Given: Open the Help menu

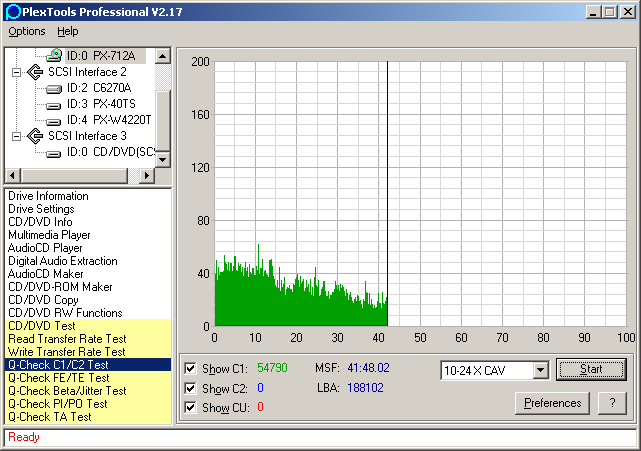Looking at the screenshot, I should 67,31.
